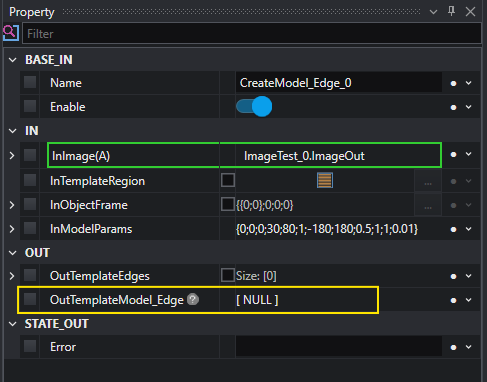The width and height of the screenshot is (487, 382).
Task: Click the dot marker in Error row
Action: pyautogui.click(x=453, y=347)
